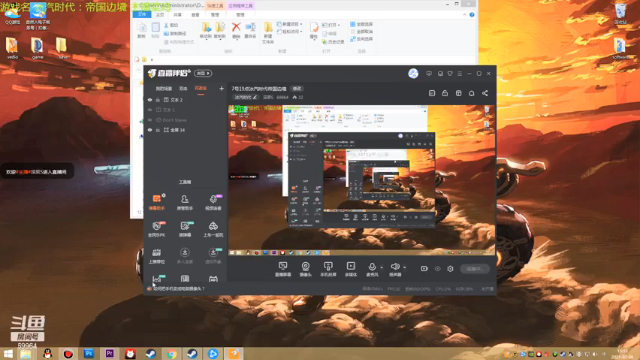Switch to the 查看 View tab in Explorer
Viewport: 640px width, 360px height.
tap(196, 15)
